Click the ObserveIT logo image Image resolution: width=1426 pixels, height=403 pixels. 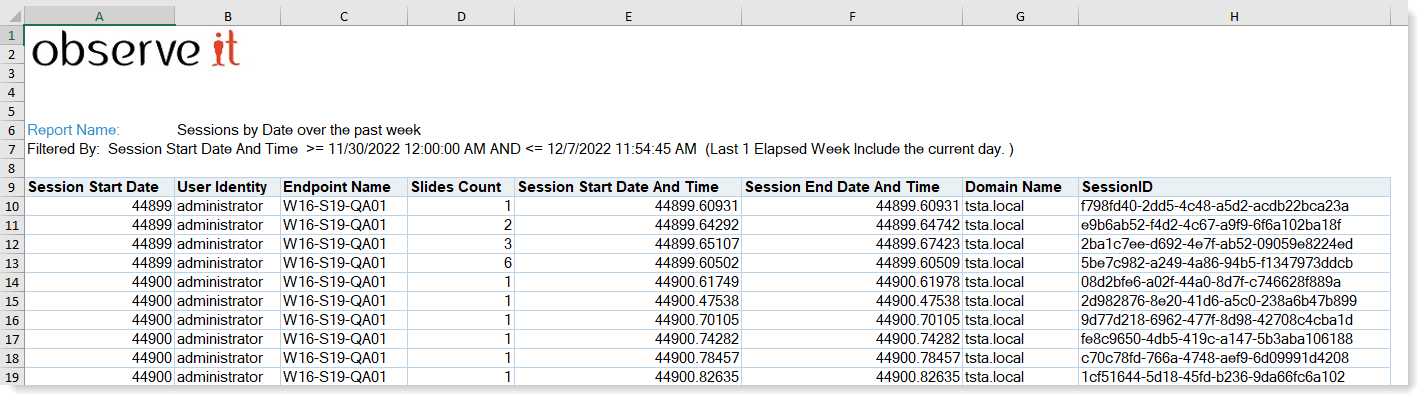(136, 50)
